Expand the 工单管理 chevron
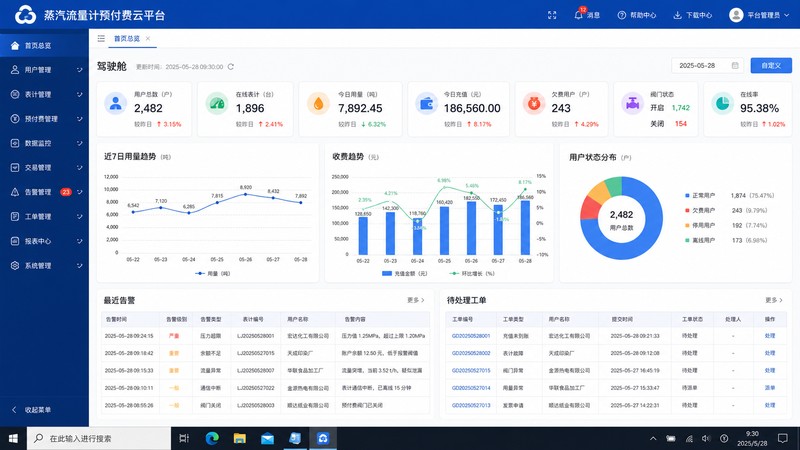800x450 pixels. tap(80, 217)
